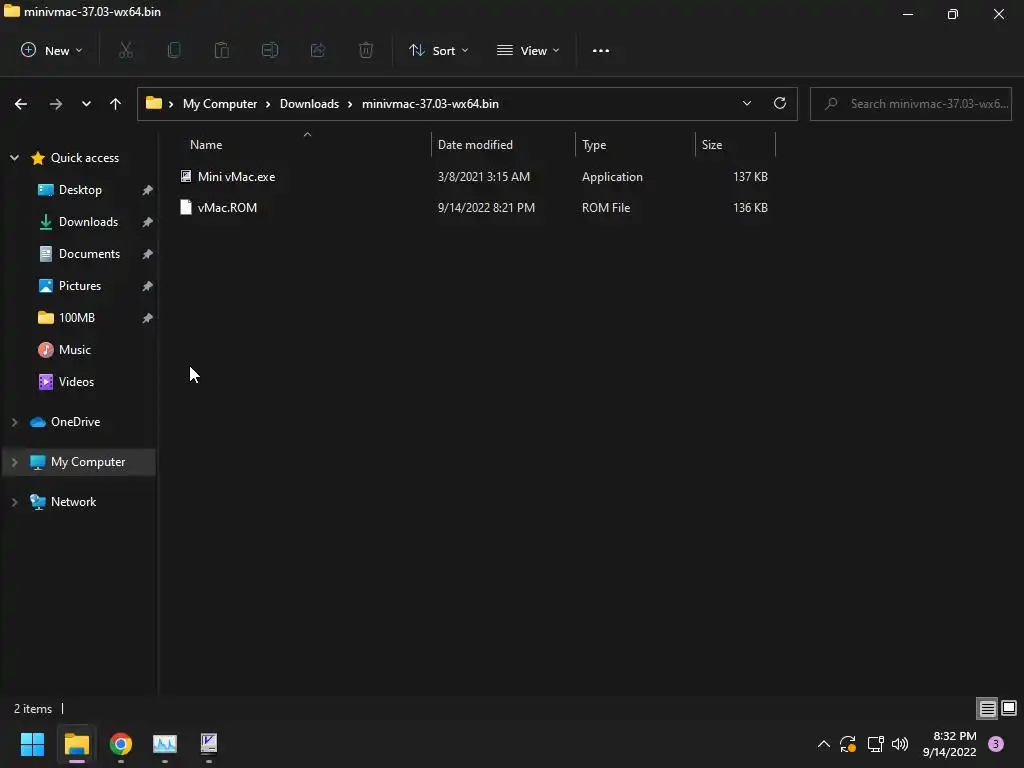Screen dimensions: 1024x768
Task: Sort by Date modified column header
Action: click(x=475, y=145)
